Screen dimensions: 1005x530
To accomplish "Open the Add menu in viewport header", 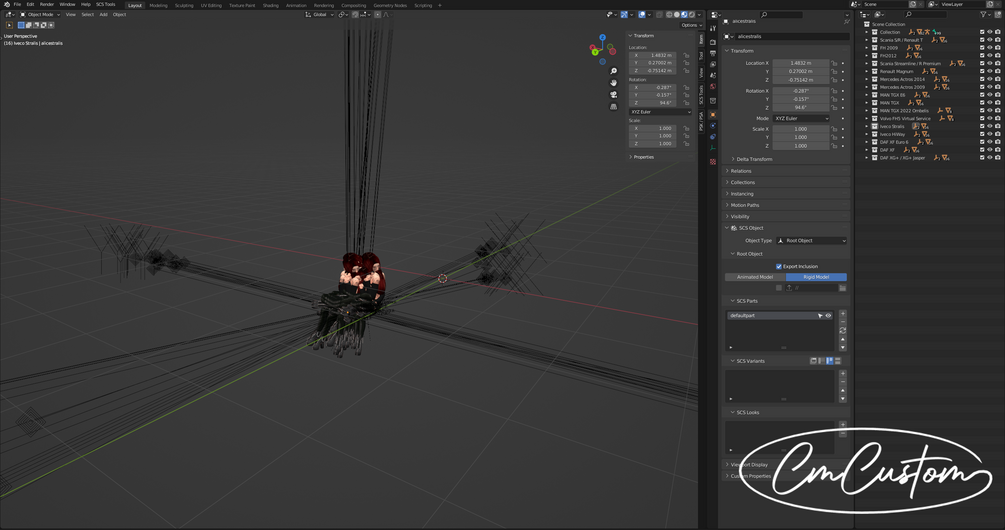I will pos(103,14).
